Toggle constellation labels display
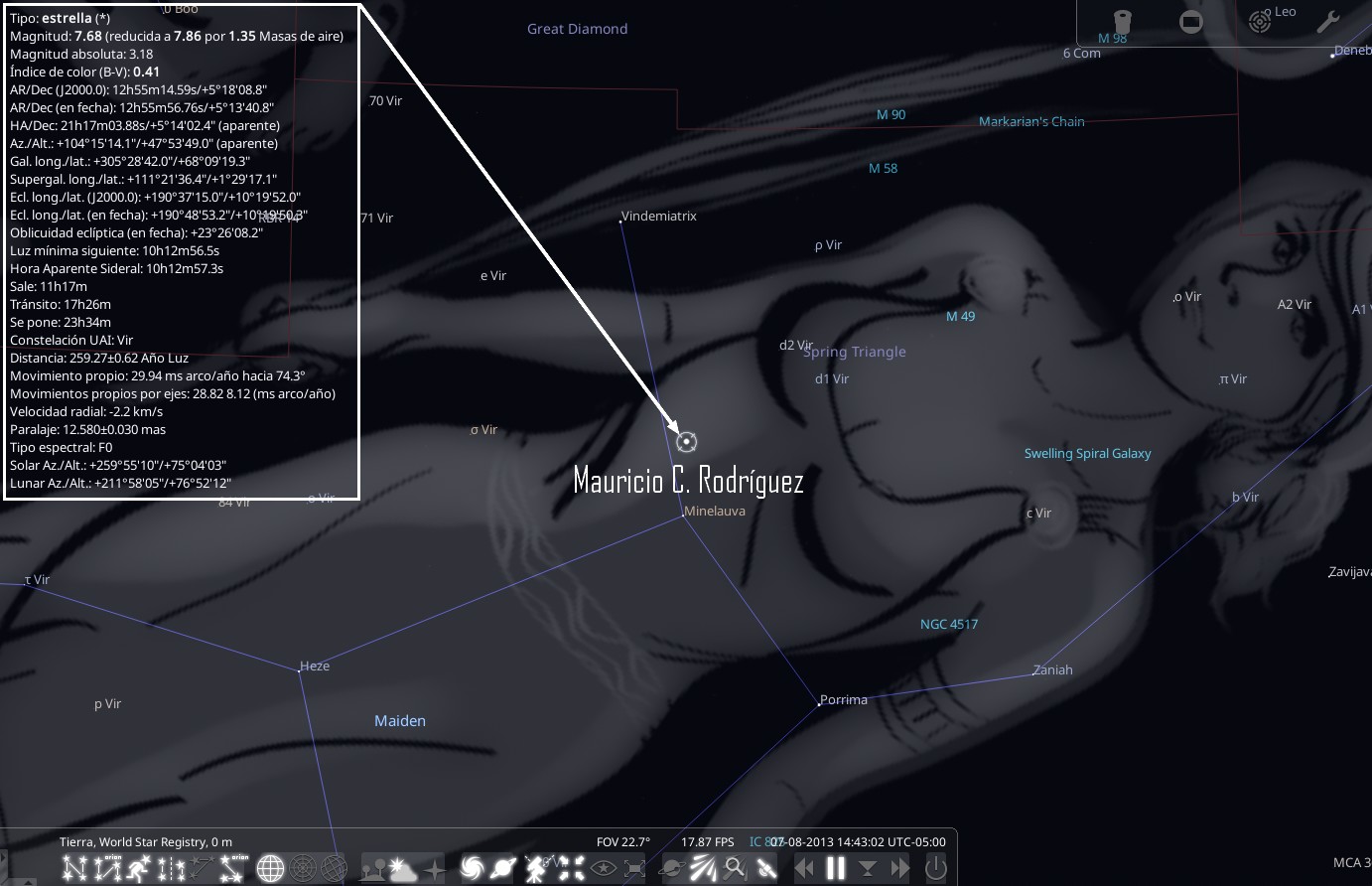This screenshot has width=1372, height=886. pyautogui.click(x=104, y=869)
